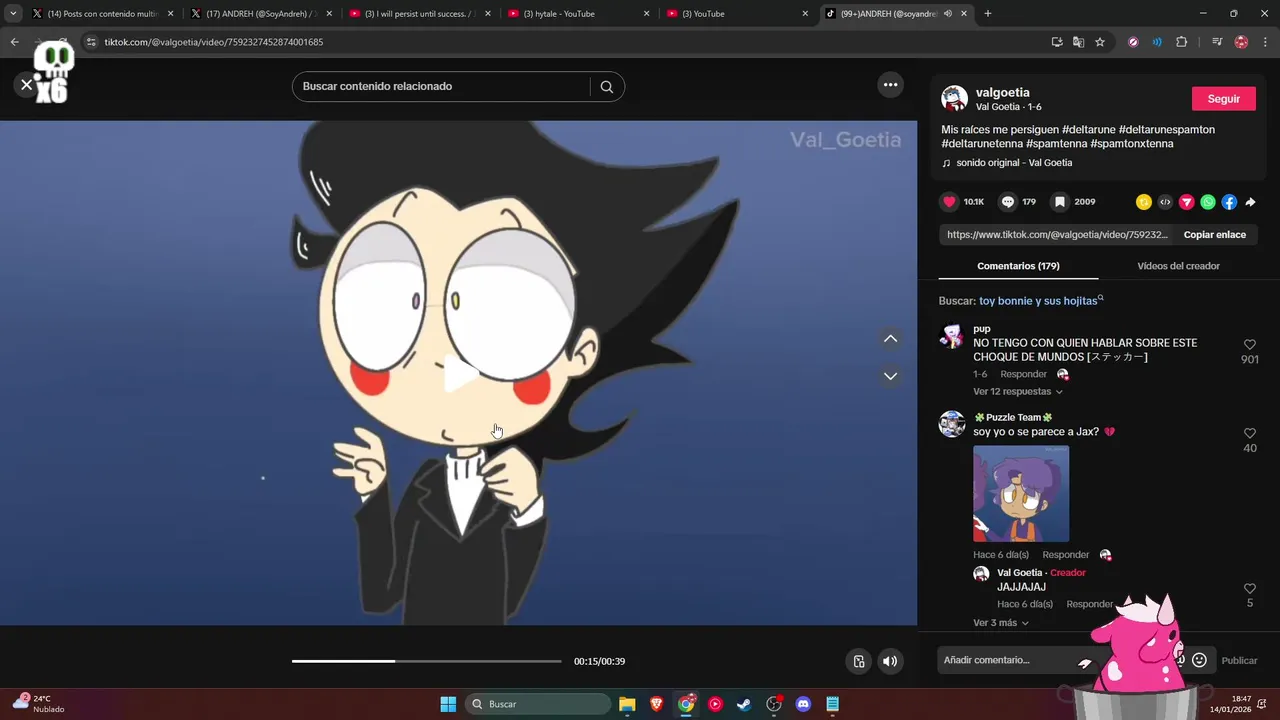Open the Chrome extensions puzzle icon
The image size is (1280, 720).
pos(1181,42)
